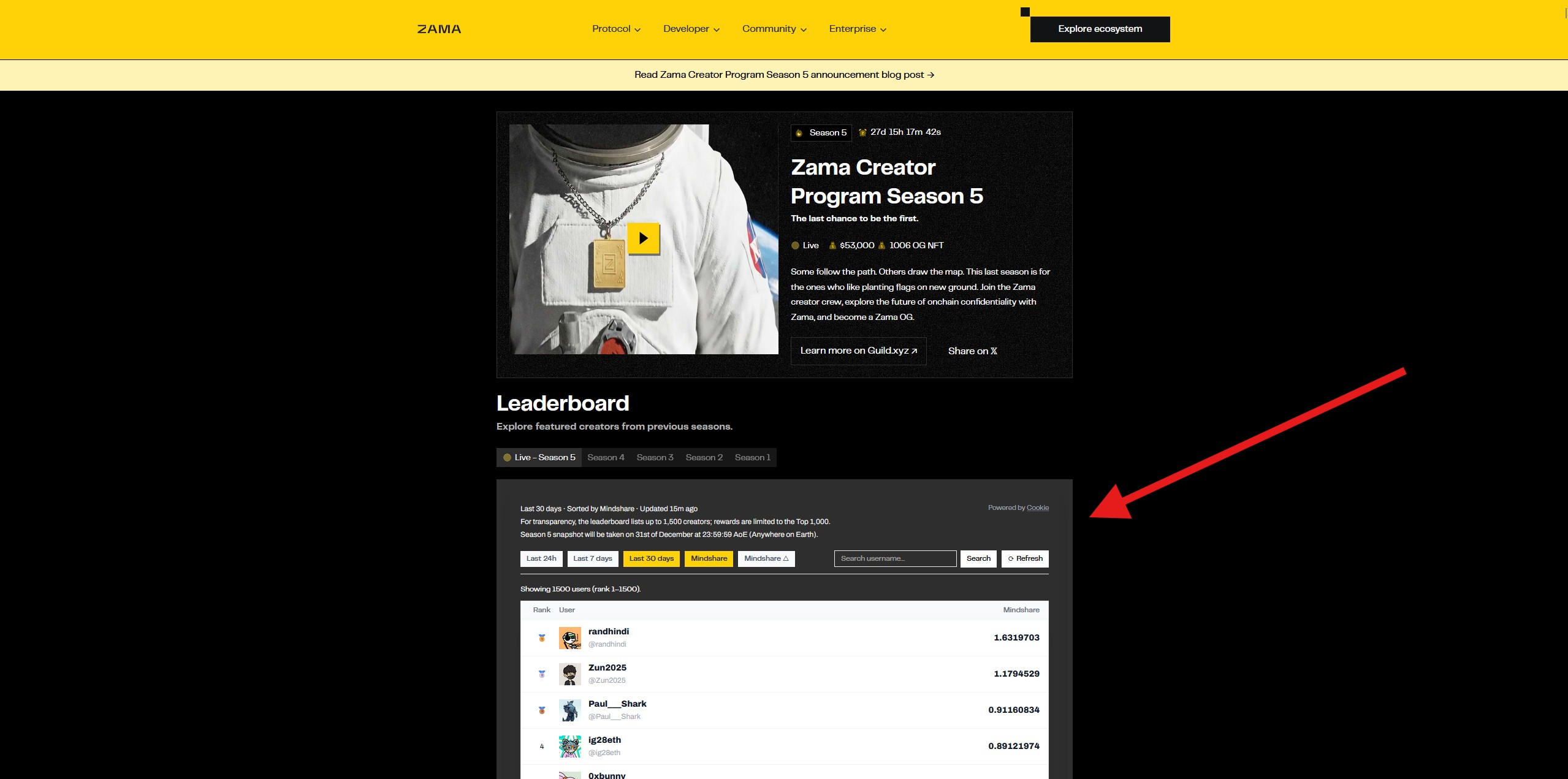Click the Search username input field
This screenshot has width=1568, height=779.
895,558
